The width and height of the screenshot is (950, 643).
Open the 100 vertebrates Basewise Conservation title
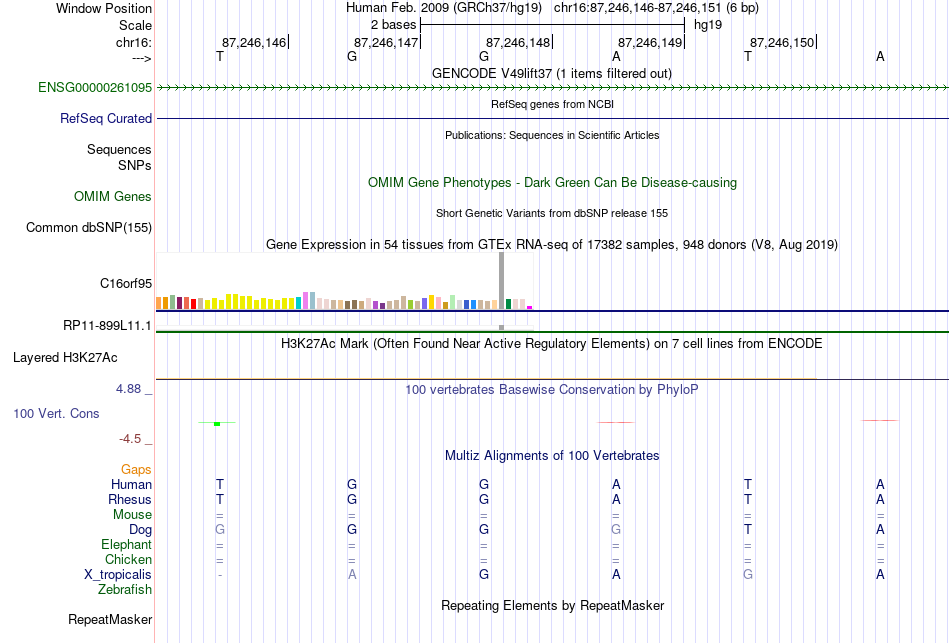coord(552,390)
